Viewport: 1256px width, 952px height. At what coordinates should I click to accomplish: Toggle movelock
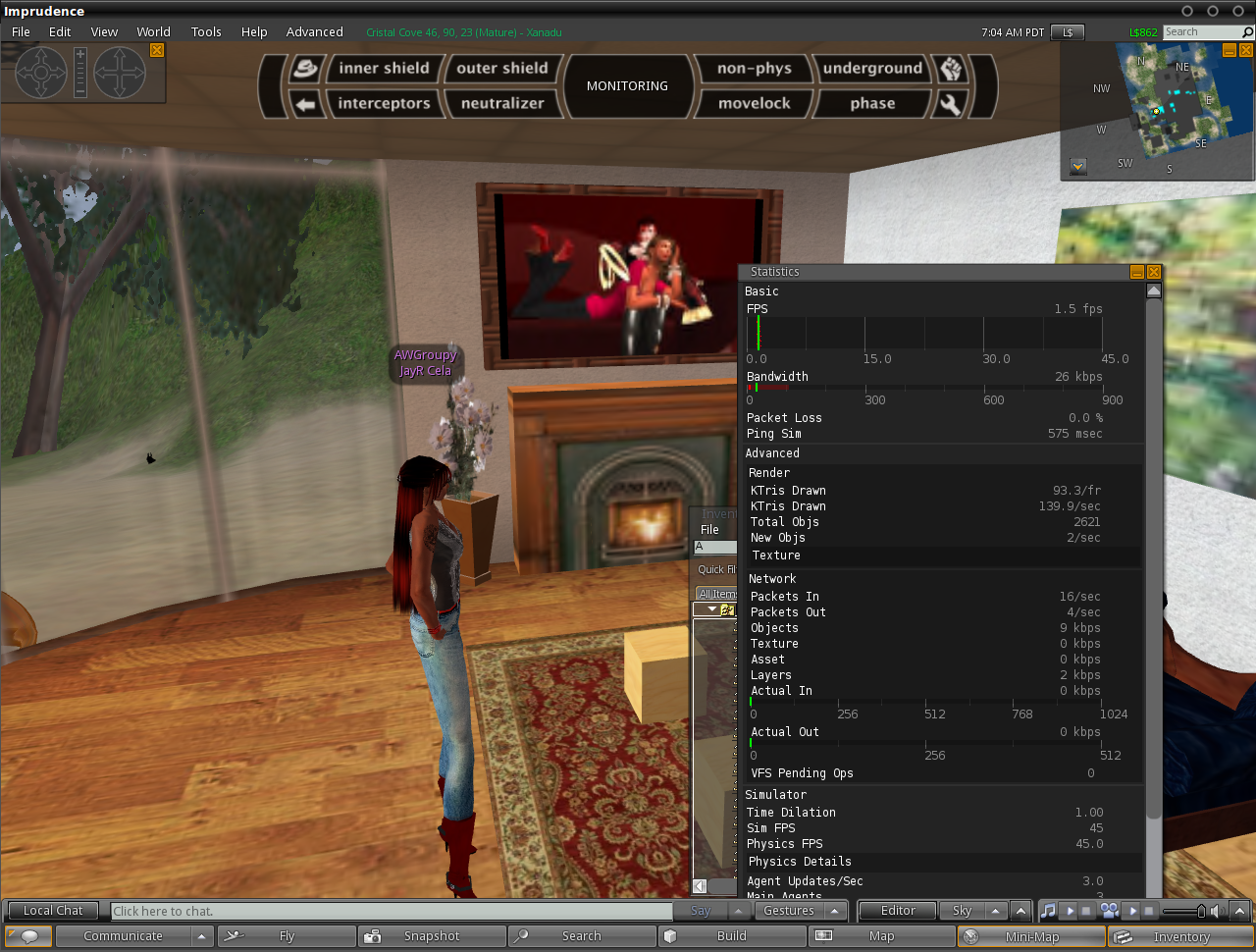coord(754,104)
